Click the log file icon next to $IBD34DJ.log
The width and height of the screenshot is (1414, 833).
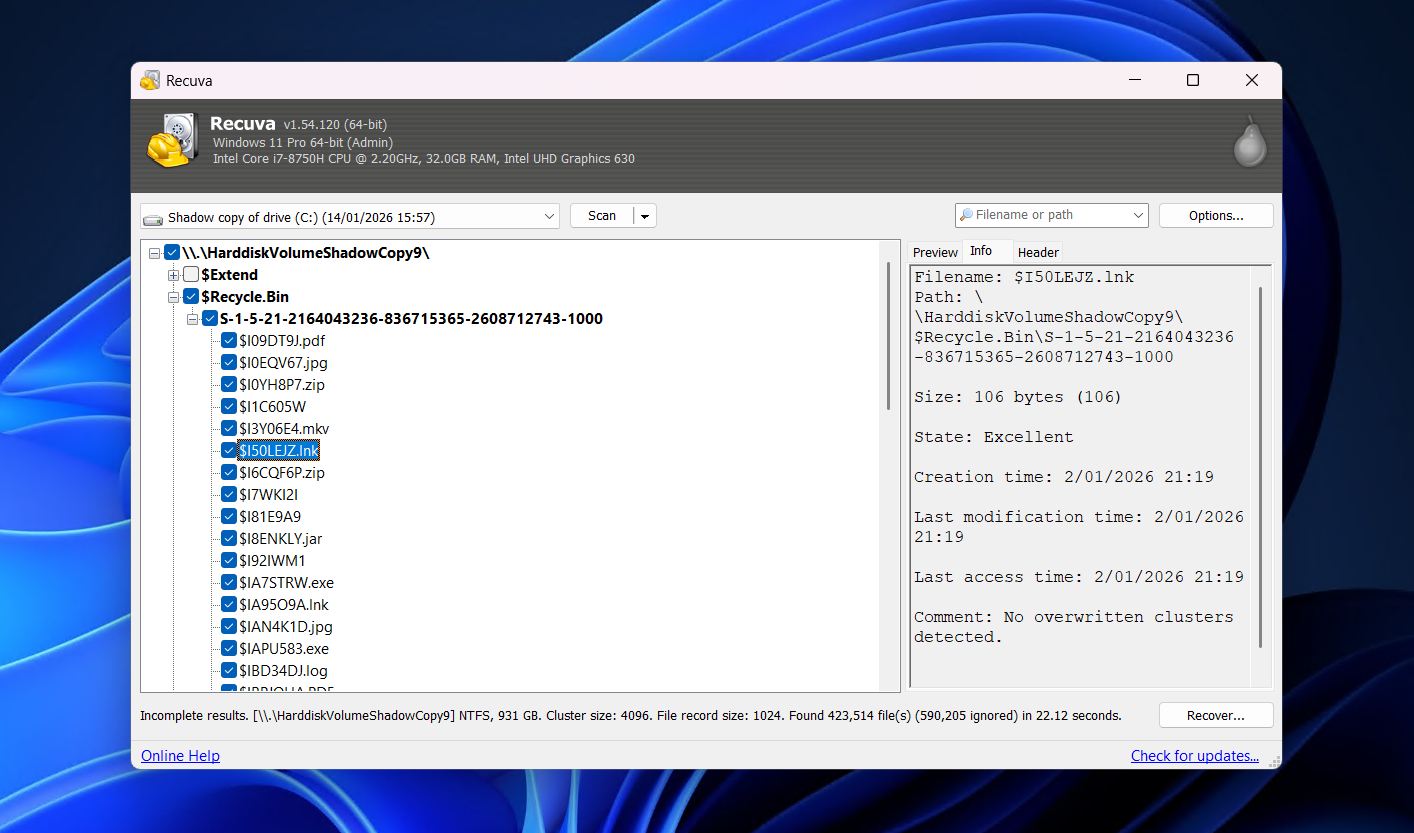(229, 670)
